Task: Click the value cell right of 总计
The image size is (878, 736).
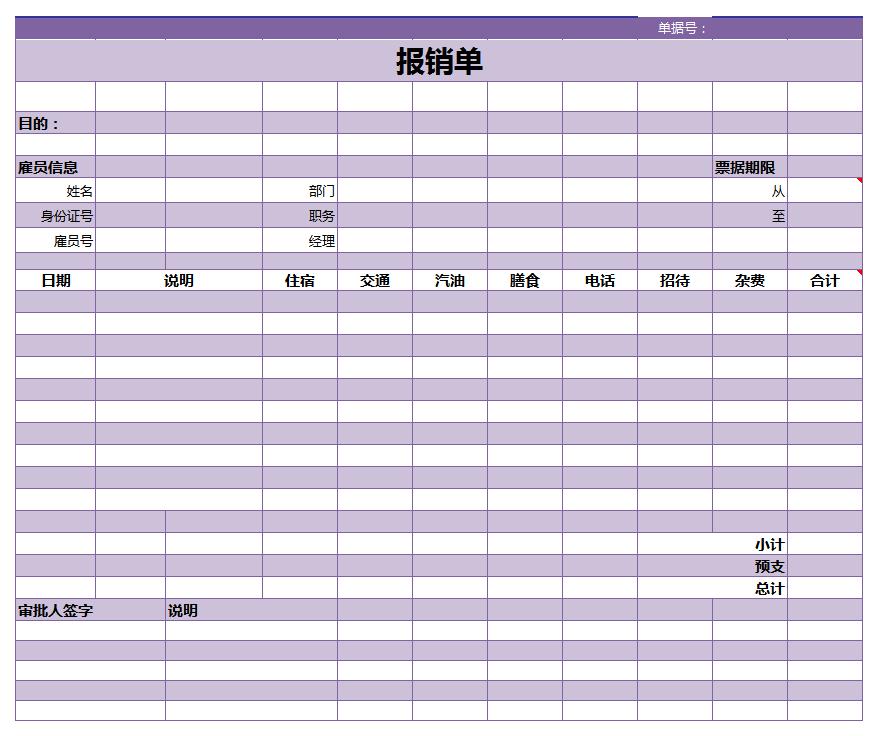Action: point(824,588)
